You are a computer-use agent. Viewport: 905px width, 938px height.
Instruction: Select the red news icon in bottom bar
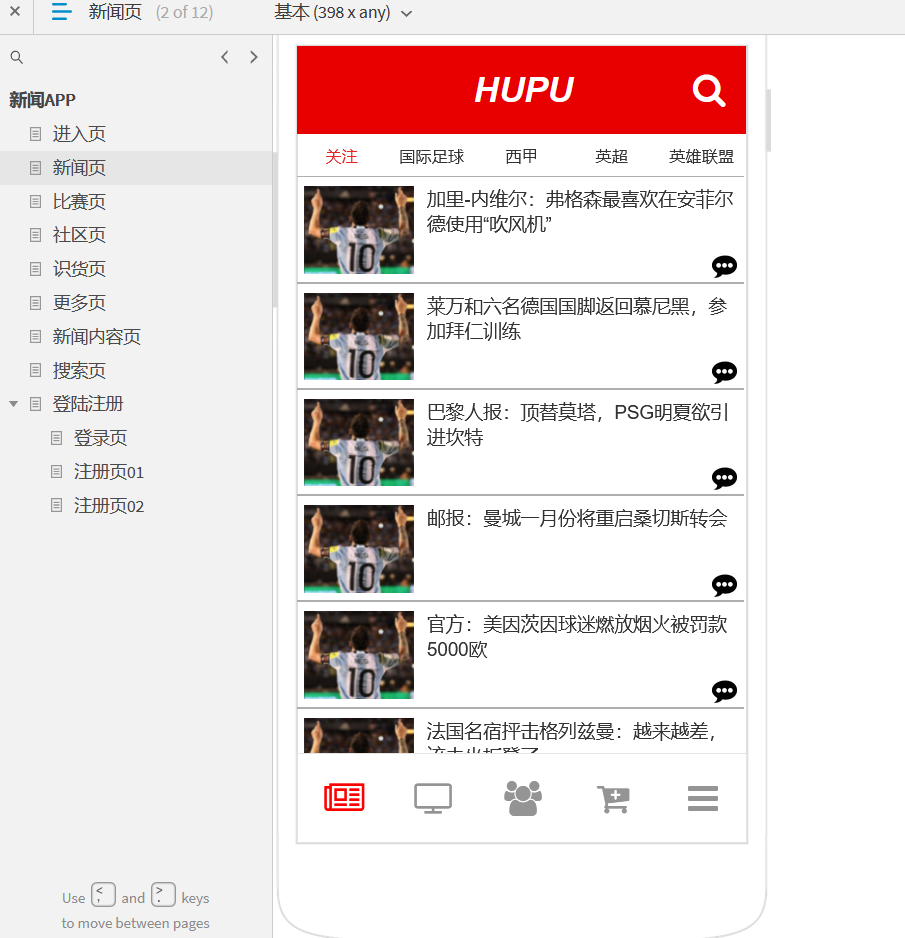point(344,797)
